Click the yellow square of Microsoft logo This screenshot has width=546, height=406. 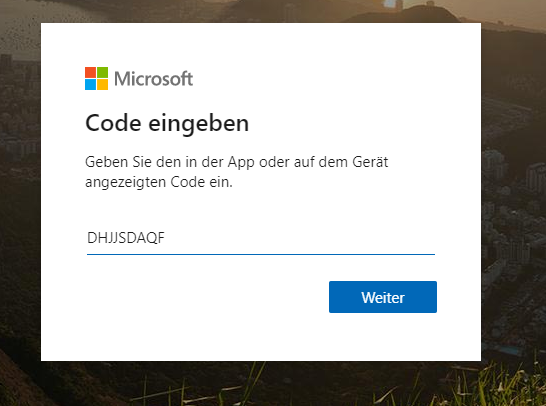102,85
